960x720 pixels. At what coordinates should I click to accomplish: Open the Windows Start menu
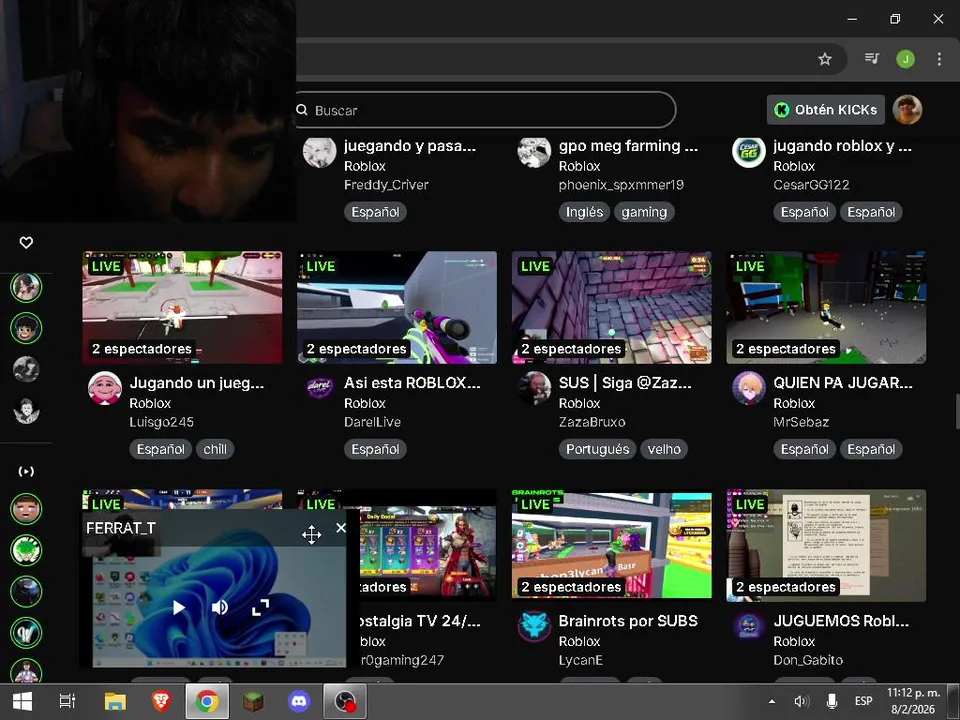point(22,701)
